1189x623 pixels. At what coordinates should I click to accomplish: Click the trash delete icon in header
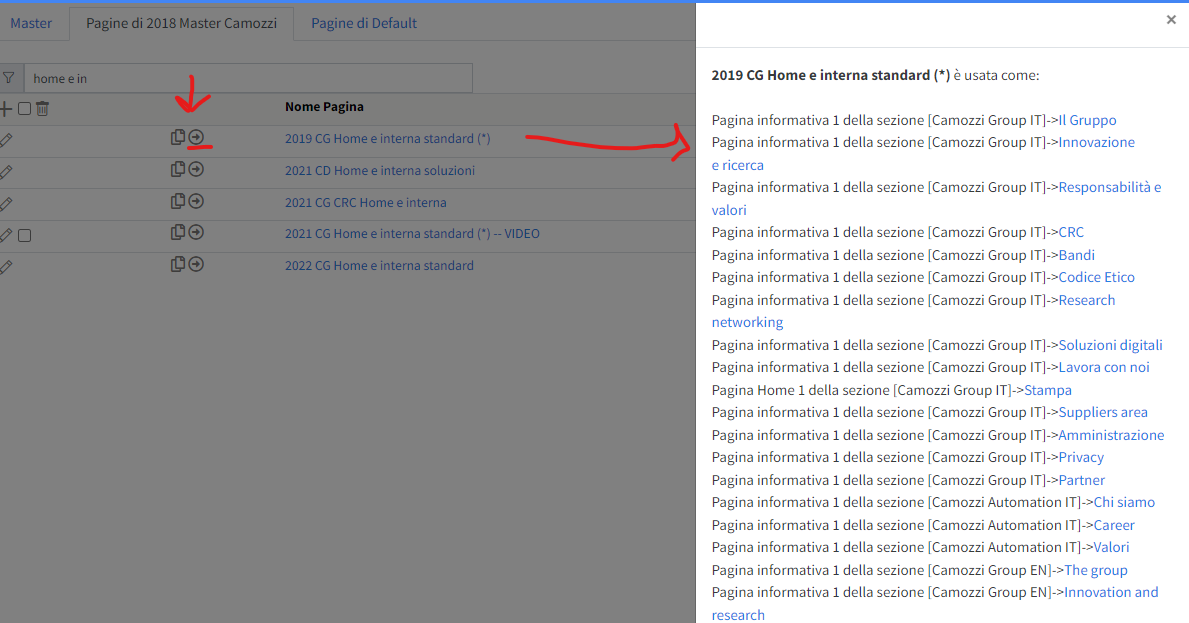click(x=42, y=108)
